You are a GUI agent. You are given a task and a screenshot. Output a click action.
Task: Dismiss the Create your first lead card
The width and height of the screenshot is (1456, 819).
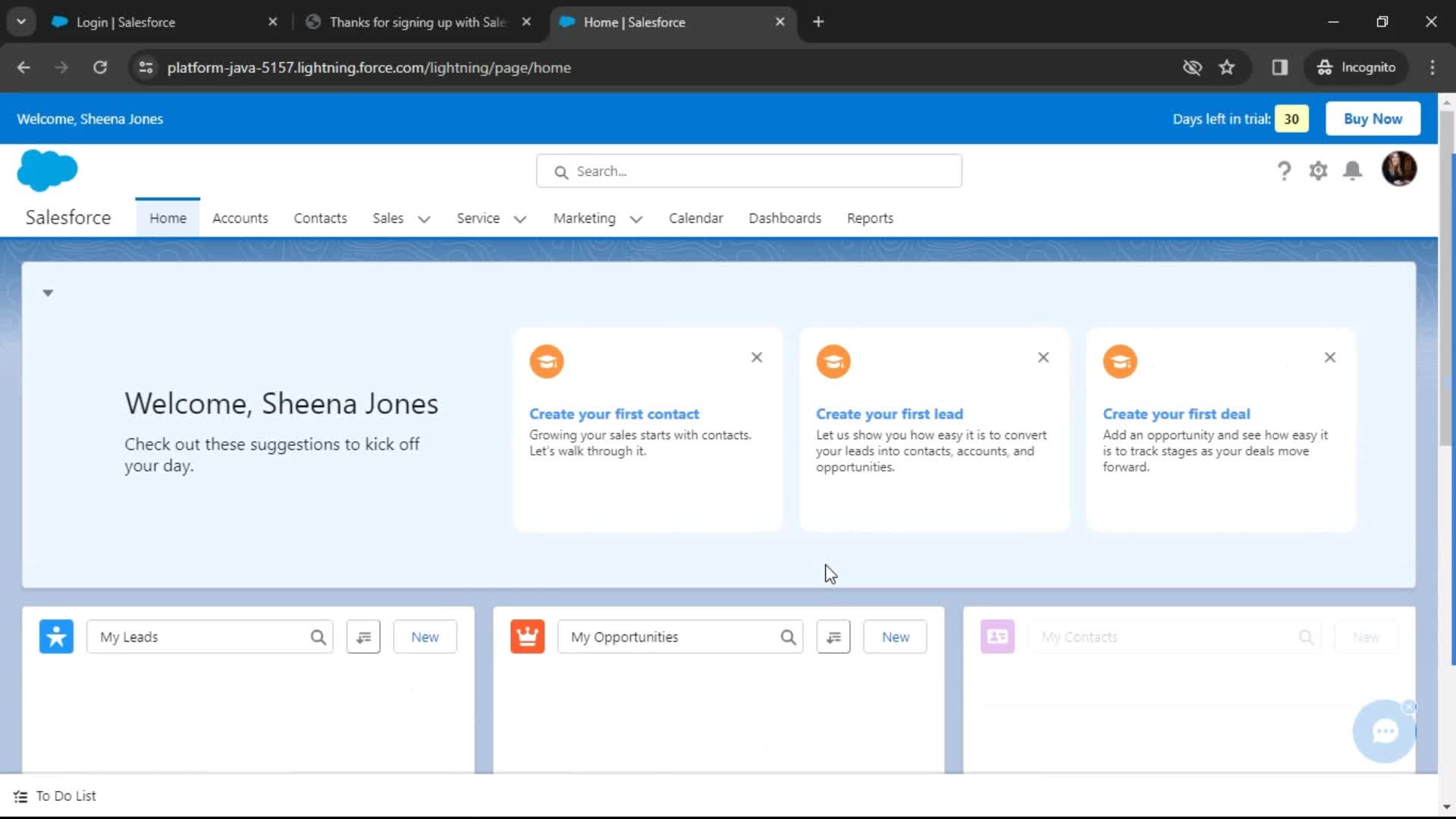pos(1043,357)
